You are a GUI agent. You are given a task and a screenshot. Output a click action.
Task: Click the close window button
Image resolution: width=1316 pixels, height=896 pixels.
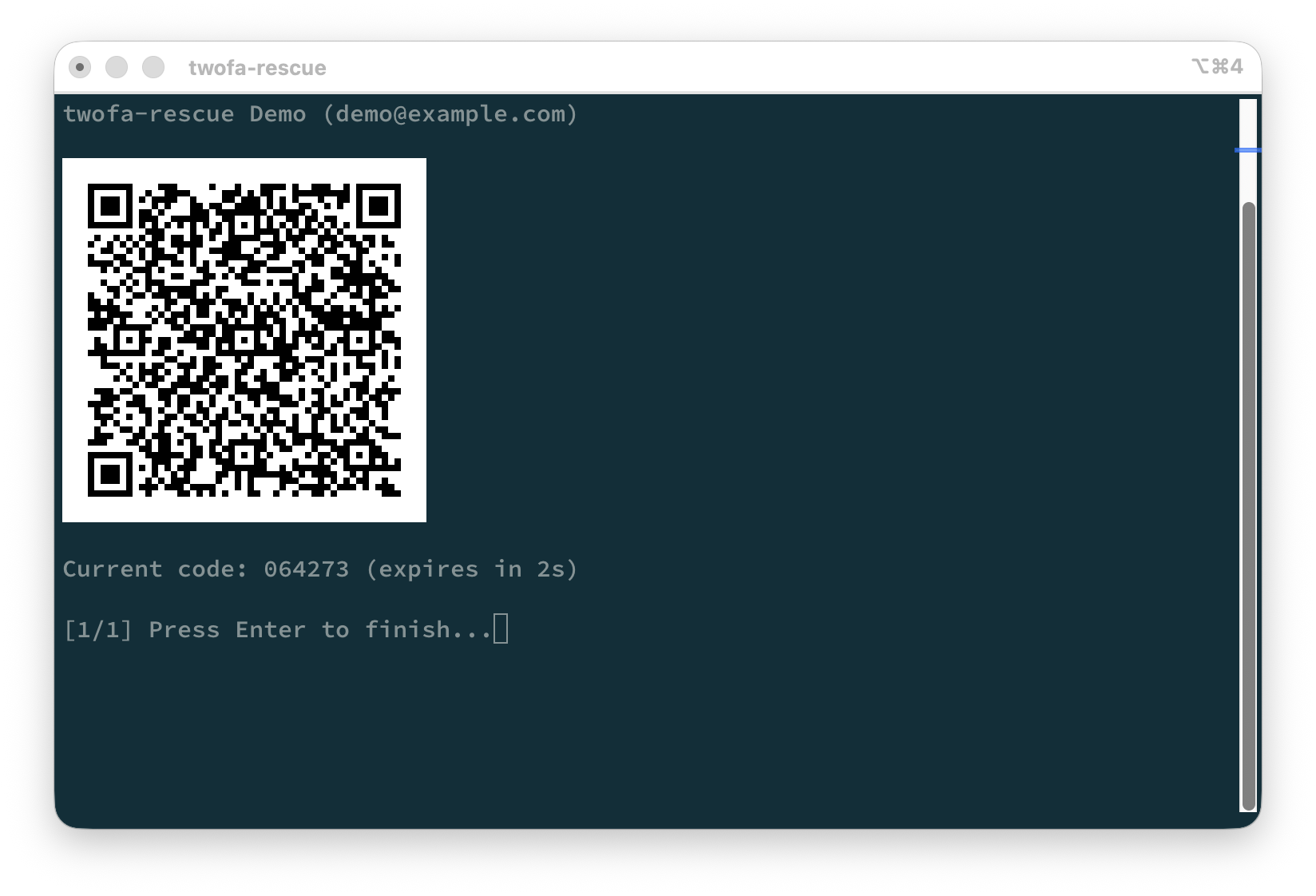click(80, 67)
